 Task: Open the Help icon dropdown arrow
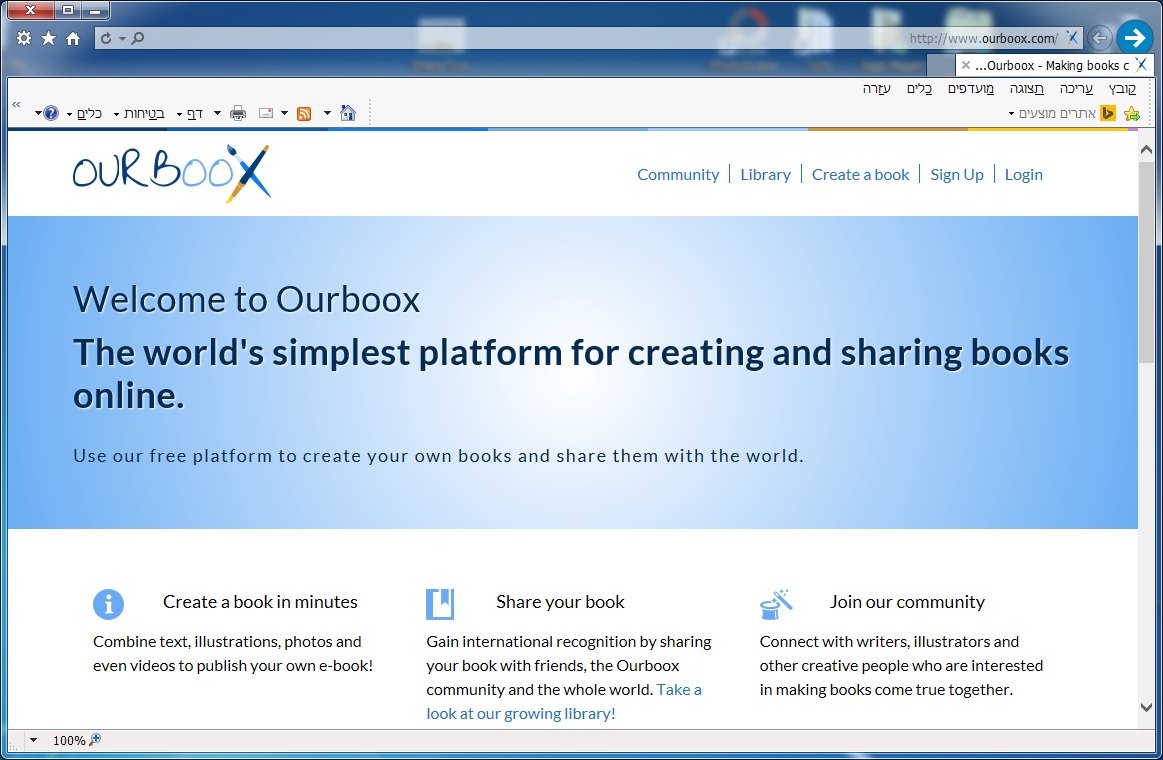click(x=38, y=113)
